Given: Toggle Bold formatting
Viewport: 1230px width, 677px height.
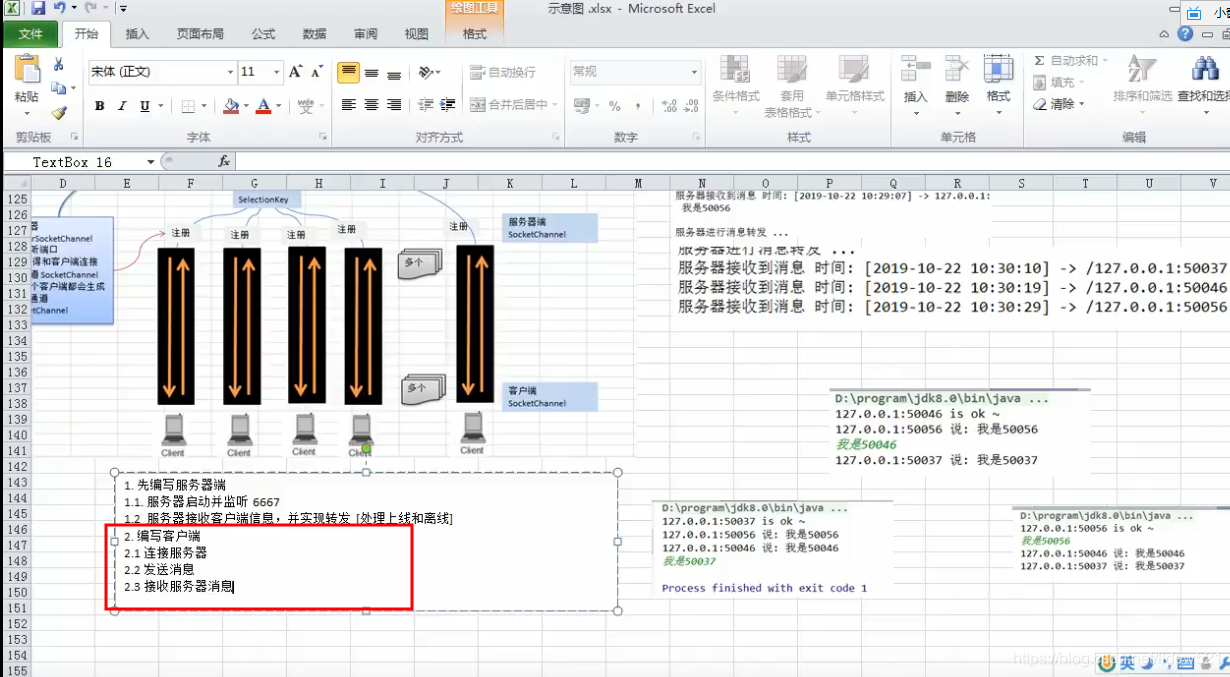Looking at the screenshot, I should (99, 105).
